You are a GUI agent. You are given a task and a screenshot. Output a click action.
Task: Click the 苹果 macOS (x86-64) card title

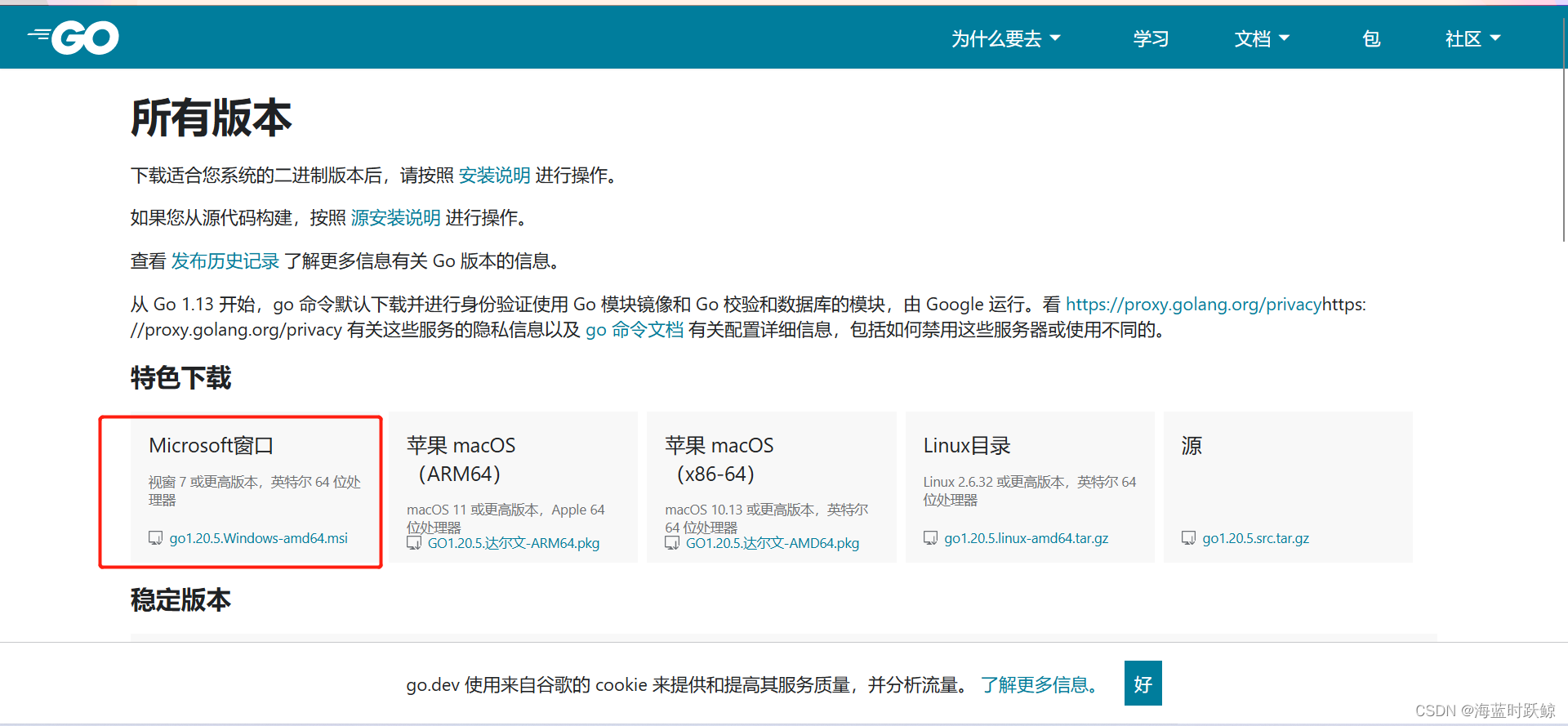tap(719, 460)
